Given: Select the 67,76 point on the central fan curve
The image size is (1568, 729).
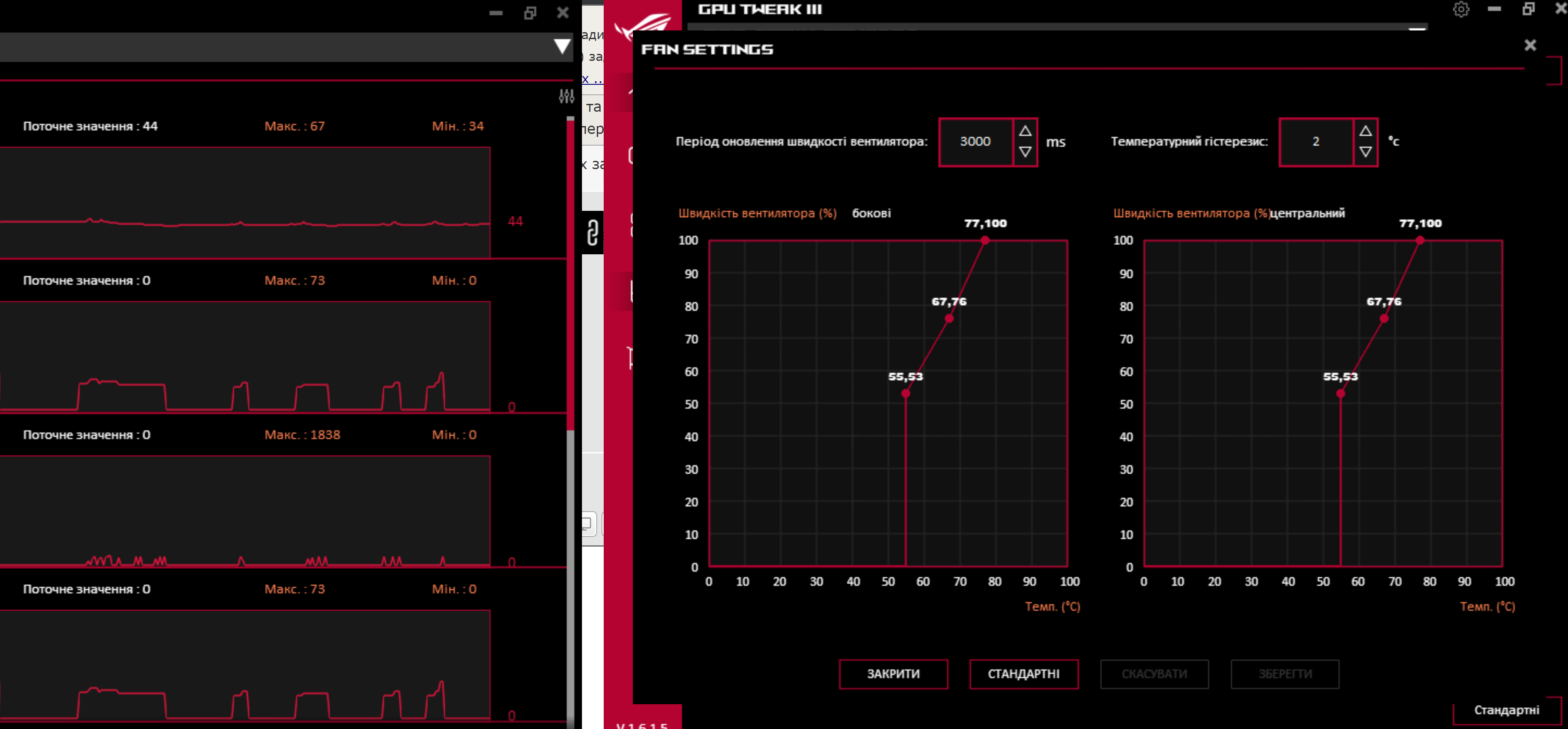Looking at the screenshot, I should coord(1384,318).
